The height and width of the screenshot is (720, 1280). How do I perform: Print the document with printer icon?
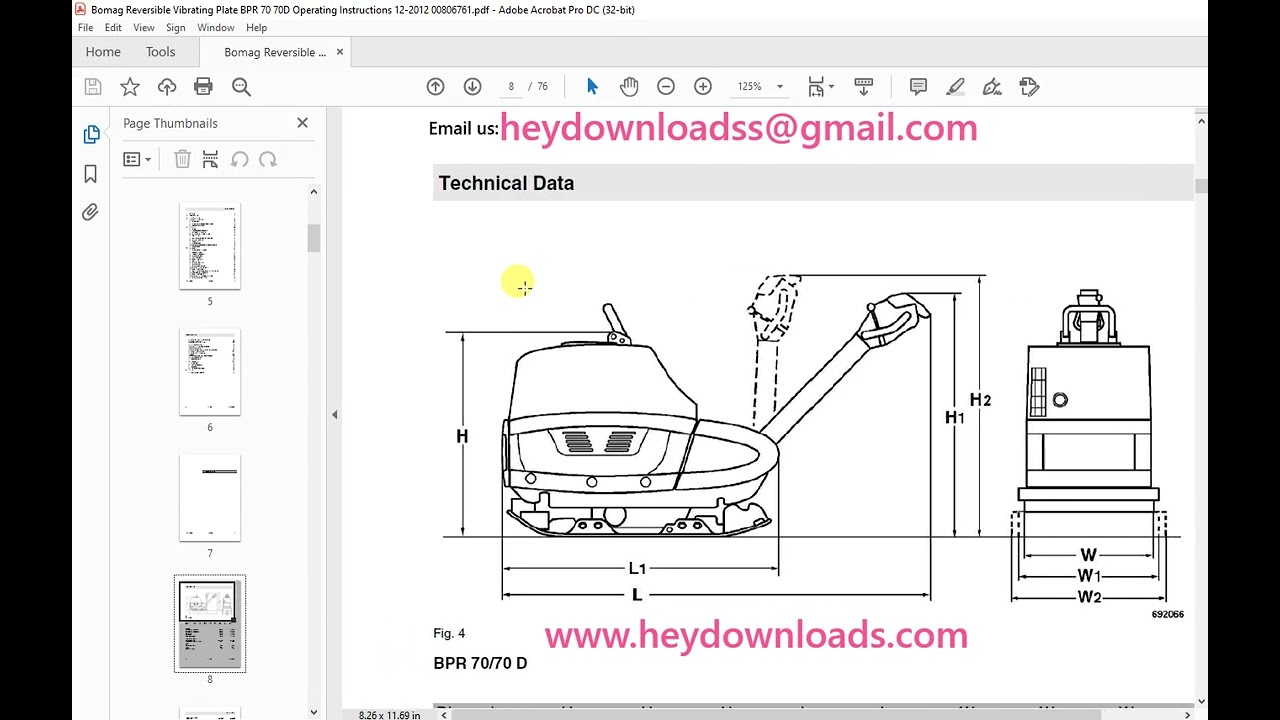(x=204, y=87)
